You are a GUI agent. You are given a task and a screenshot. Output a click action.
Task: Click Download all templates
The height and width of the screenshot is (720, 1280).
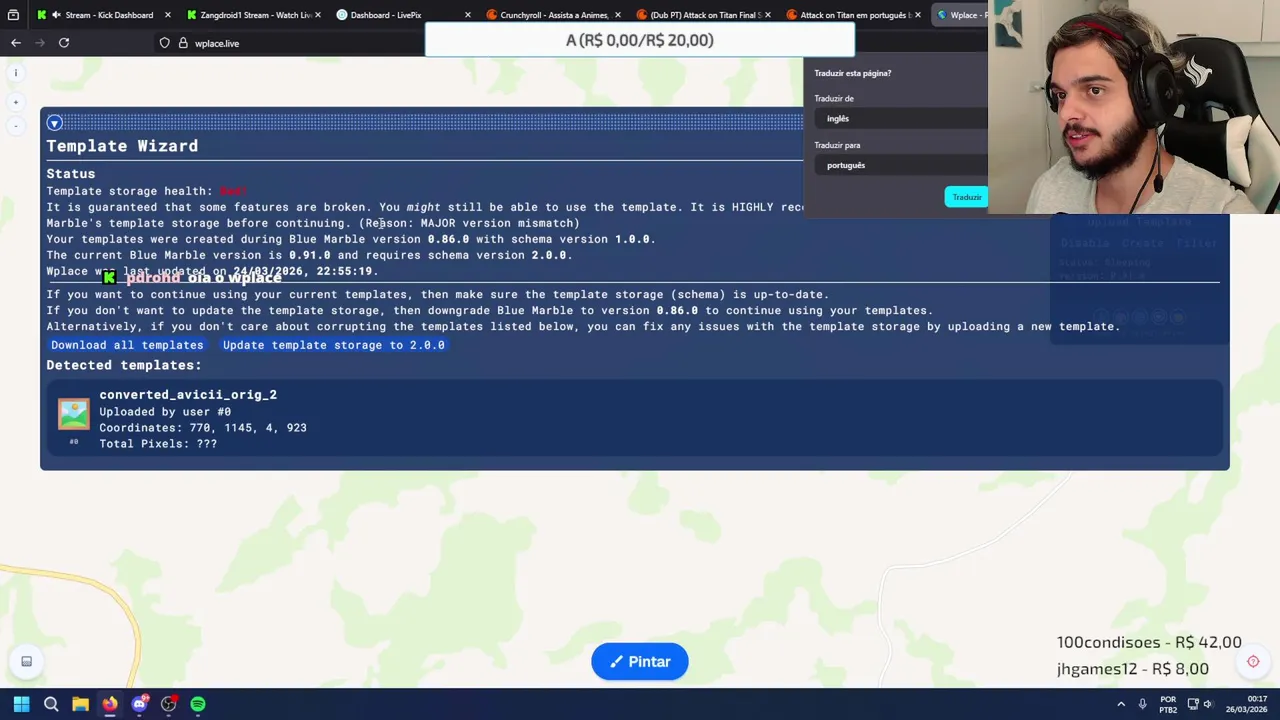[127, 345]
